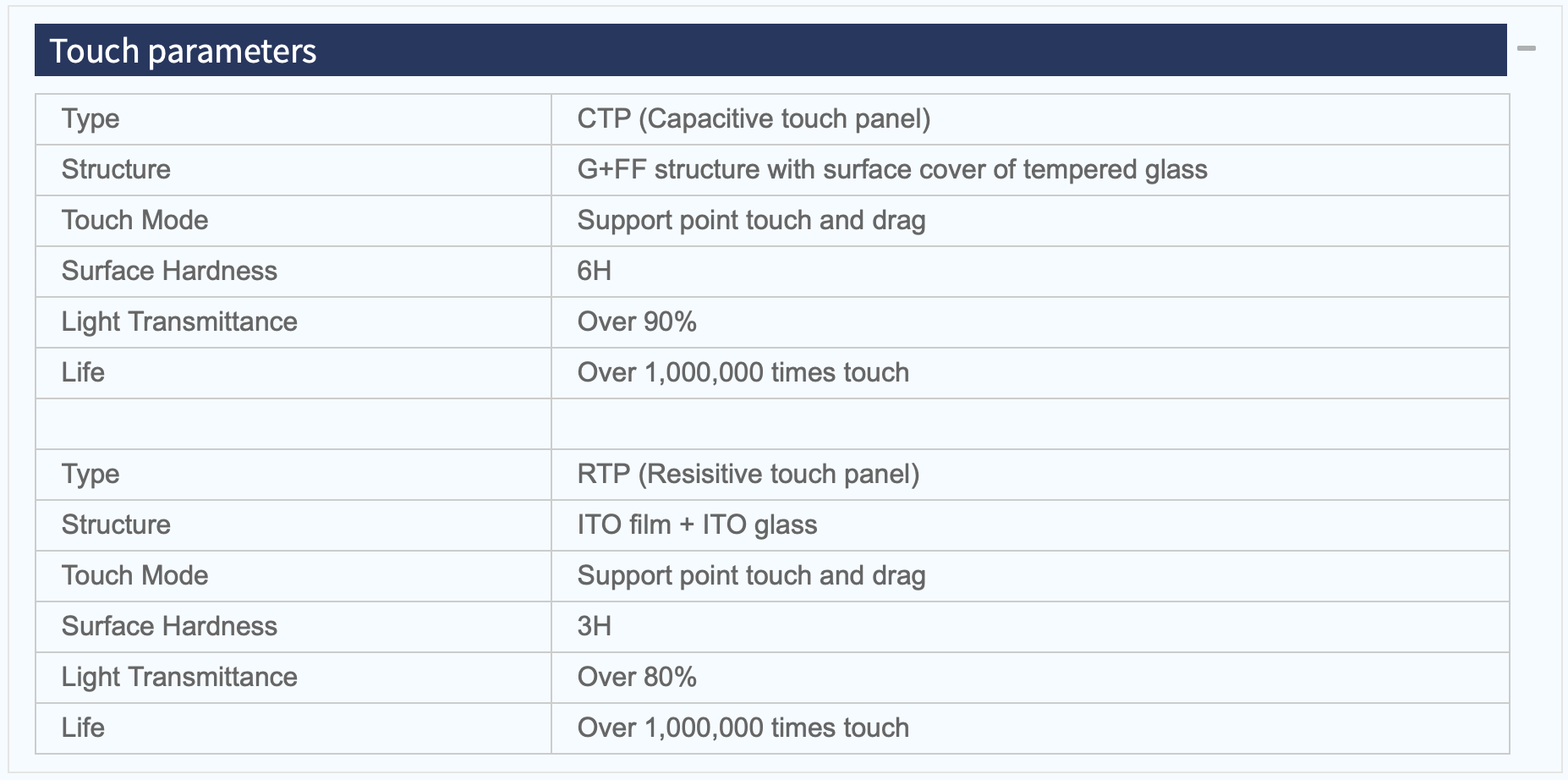Select the first Over 1,000,000 times touch value
Viewport: 1568px width, 780px height.
pos(743,372)
